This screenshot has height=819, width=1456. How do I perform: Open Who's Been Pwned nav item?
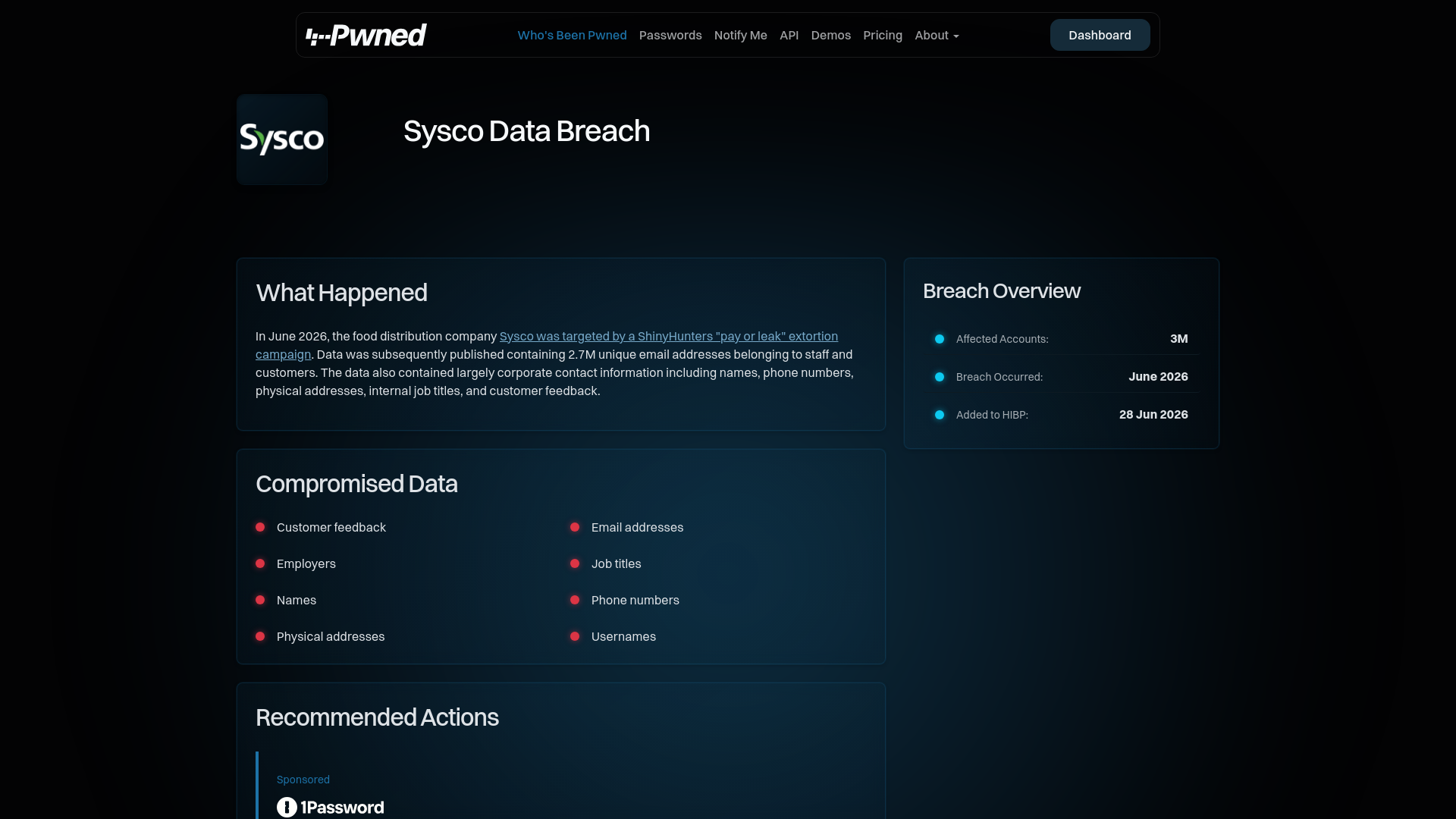coord(572,35)
